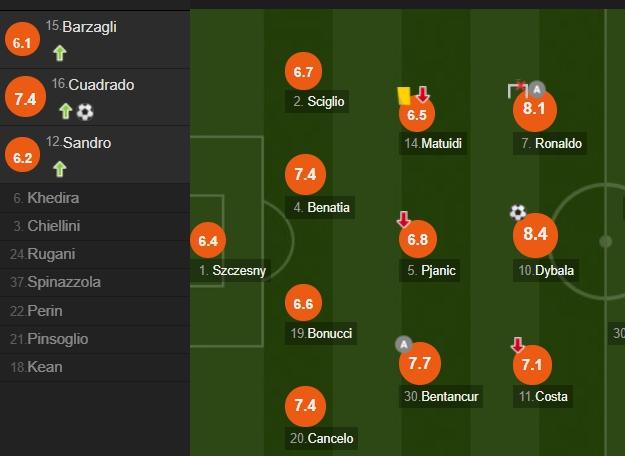Click the green sub-on arrow under Barzagli
The width and height of the screenshot is (625, 456).
click(x=60, y=53)
